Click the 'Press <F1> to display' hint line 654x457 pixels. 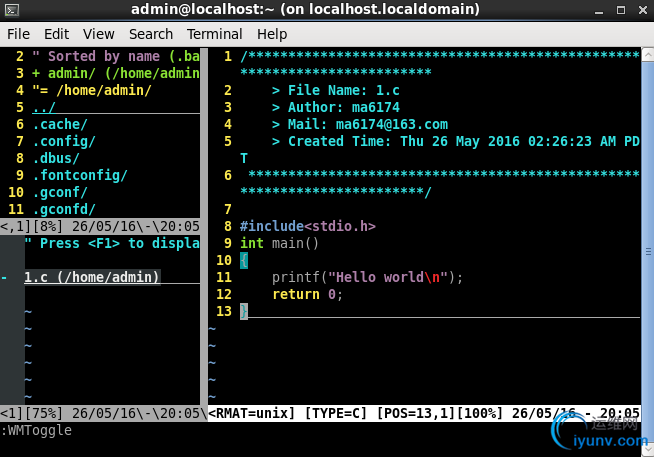point(112,244)
